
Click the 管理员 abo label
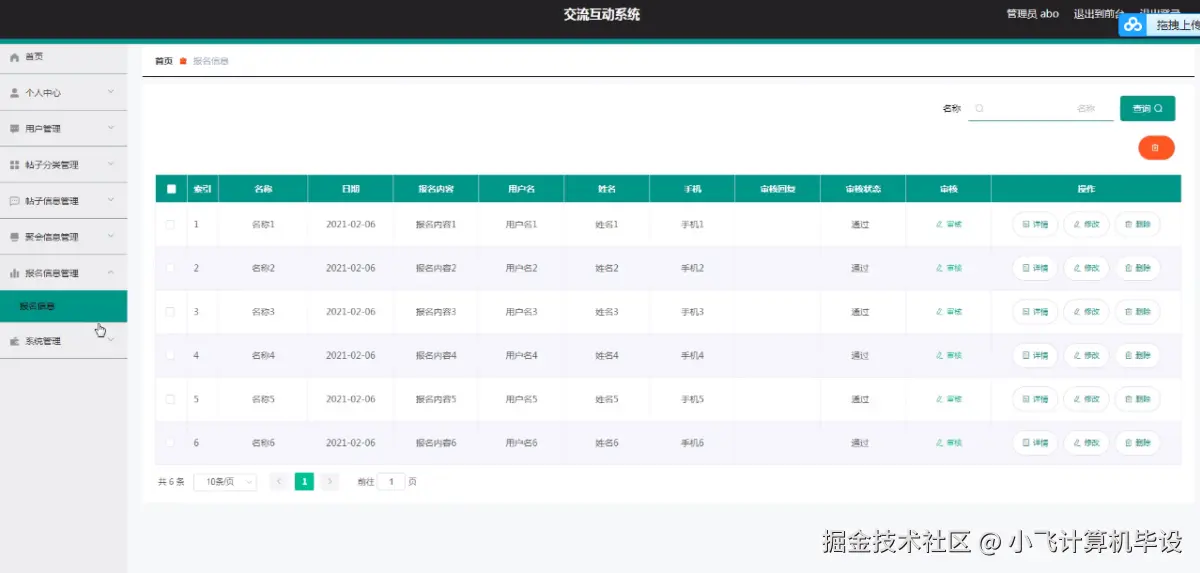point(1033,14)
